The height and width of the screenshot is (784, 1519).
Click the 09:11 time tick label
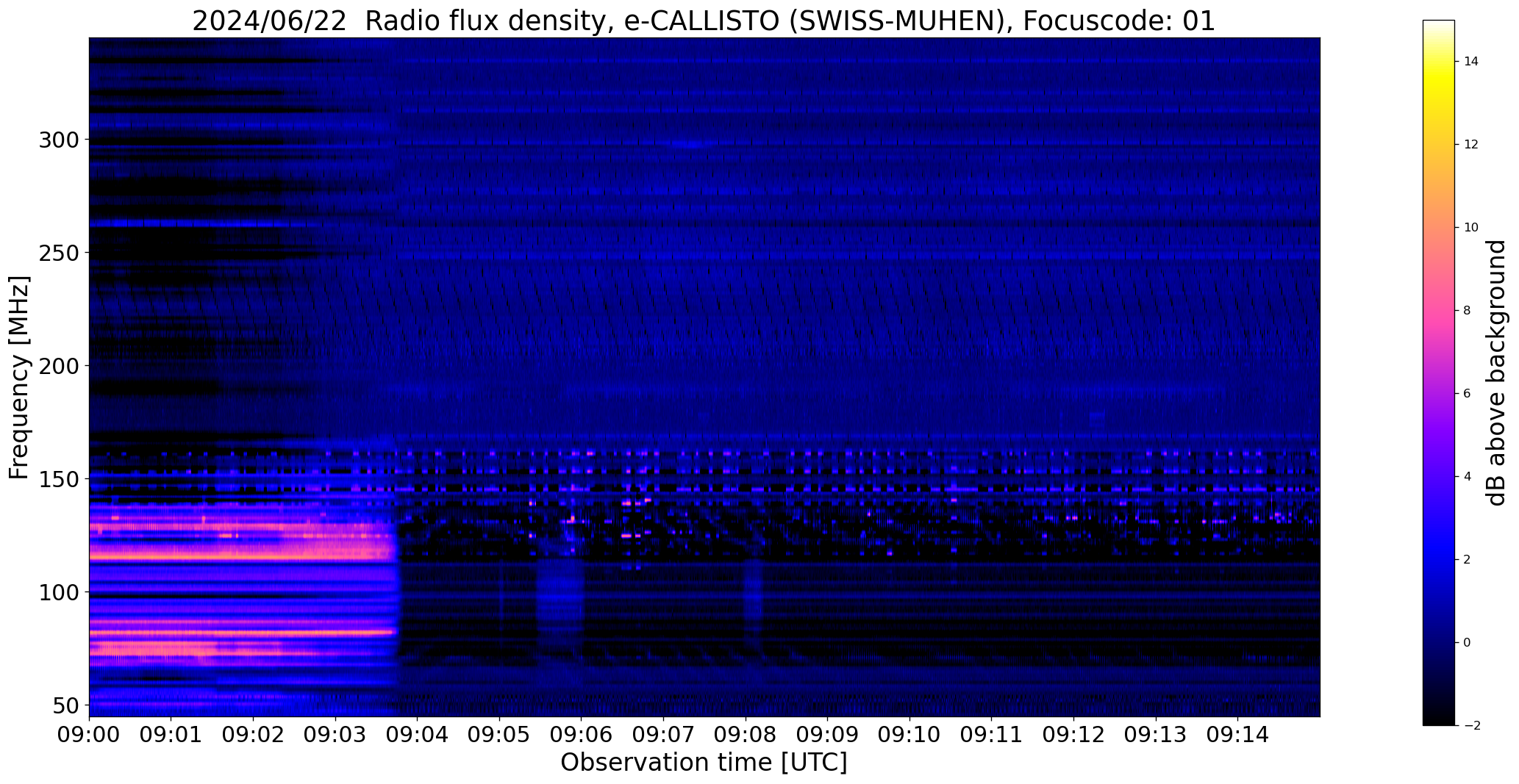[x=992, y=735]
